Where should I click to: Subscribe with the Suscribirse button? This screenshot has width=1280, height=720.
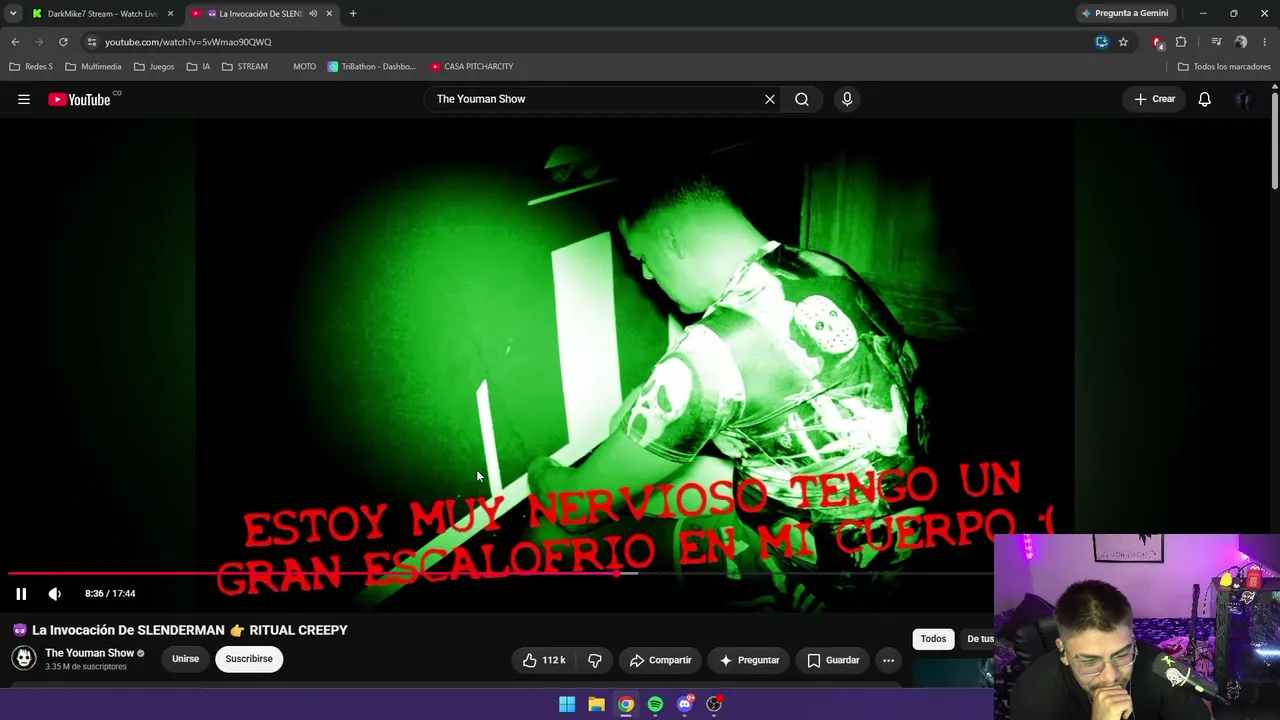[x=249, y=659]
